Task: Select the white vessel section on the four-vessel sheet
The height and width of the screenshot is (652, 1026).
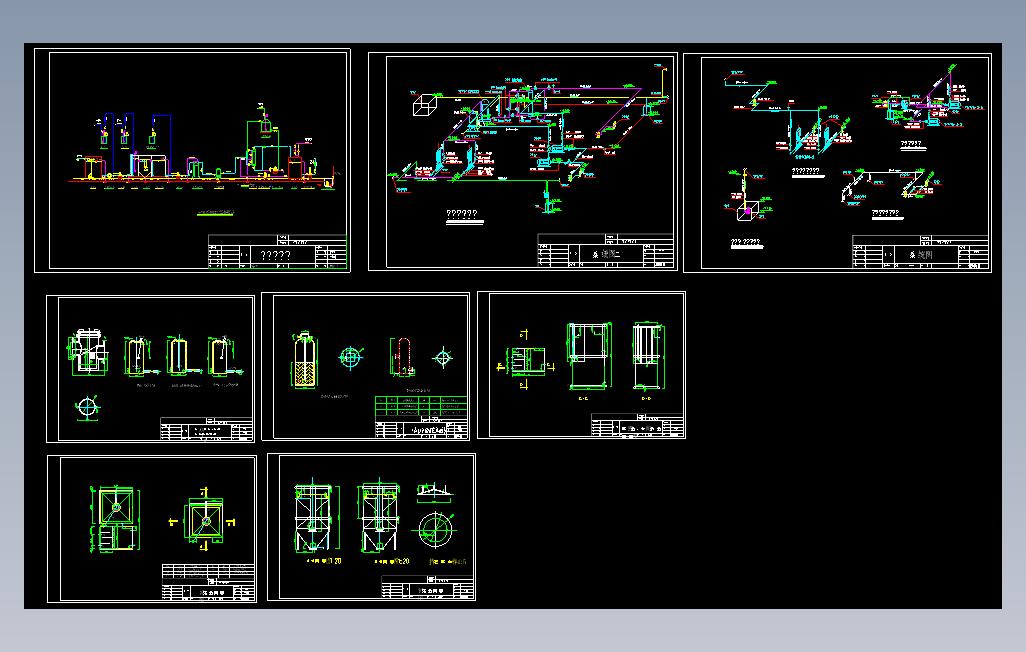Action: 88,352
